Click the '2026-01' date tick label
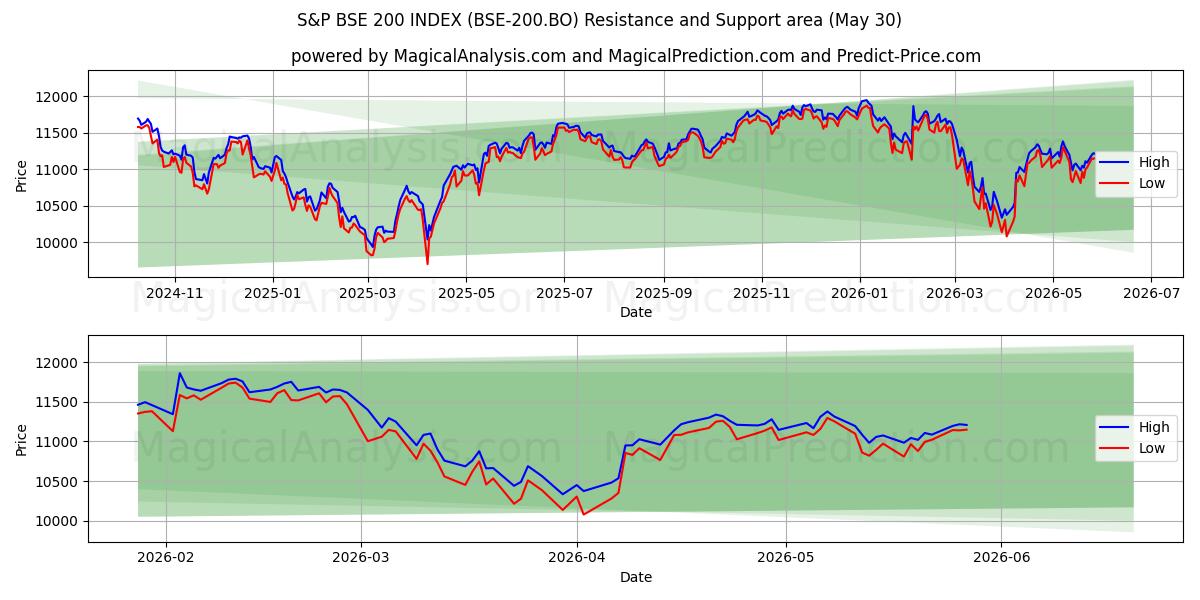Image resolution: width=1200 pixels, height=600 pixels. coord(860,293)
